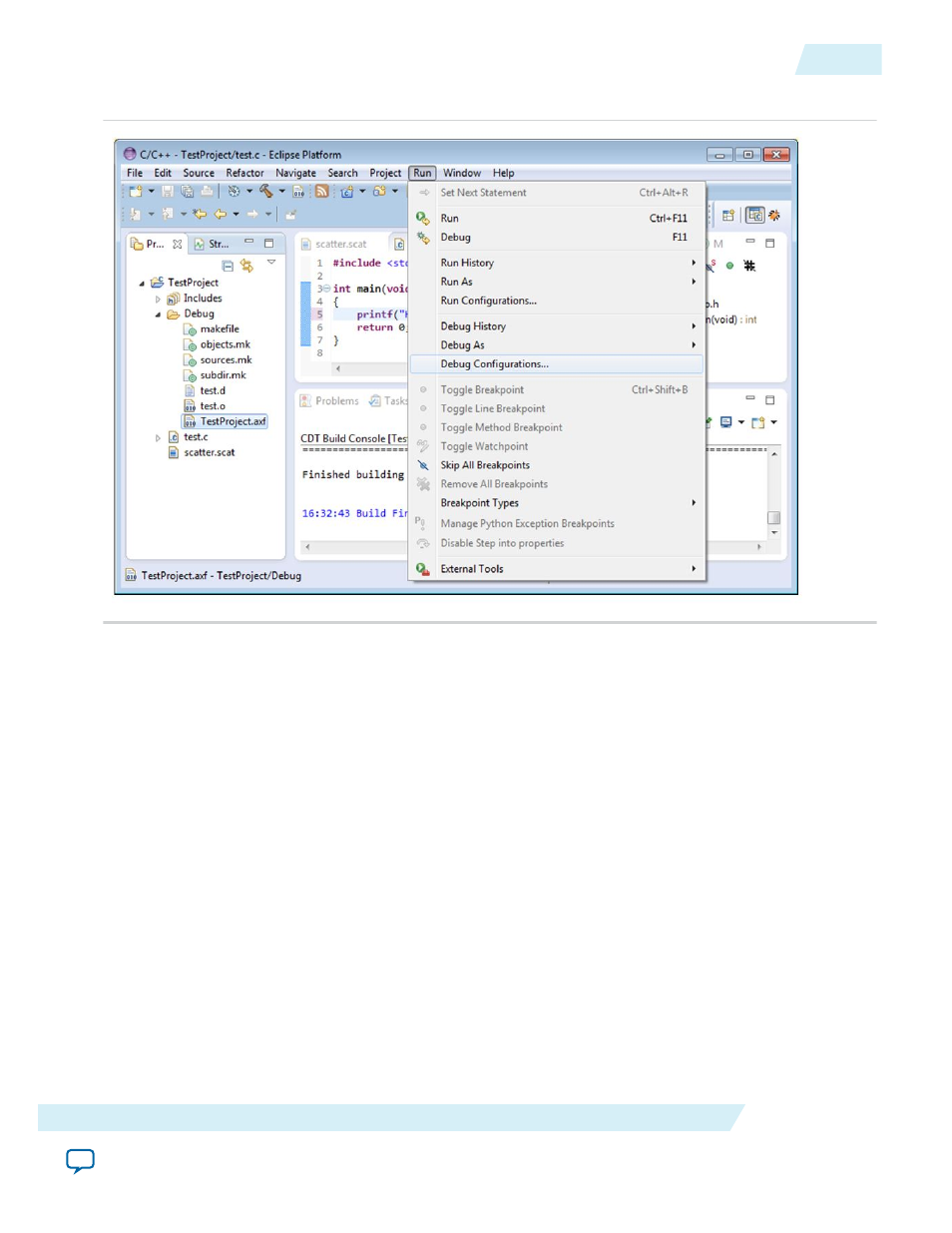Open the New file toolbar icon
This screenshot has width=952, height=1233.
click(x=136, y=192)
